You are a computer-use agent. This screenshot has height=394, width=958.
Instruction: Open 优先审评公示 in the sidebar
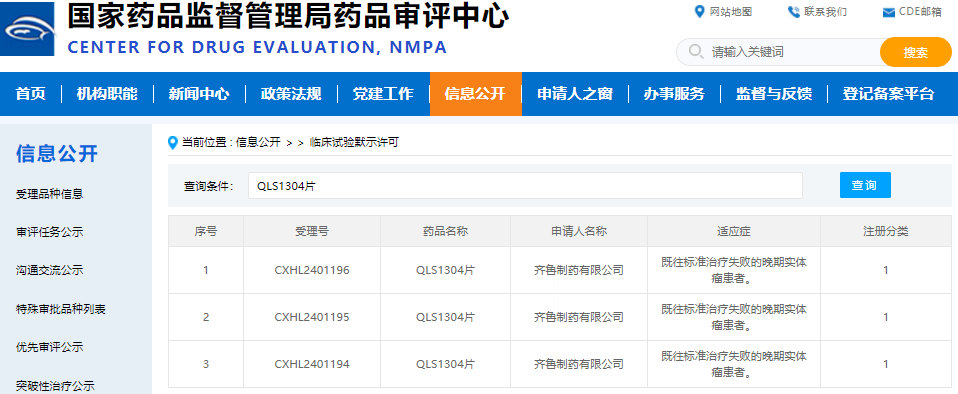coord(49,347)
